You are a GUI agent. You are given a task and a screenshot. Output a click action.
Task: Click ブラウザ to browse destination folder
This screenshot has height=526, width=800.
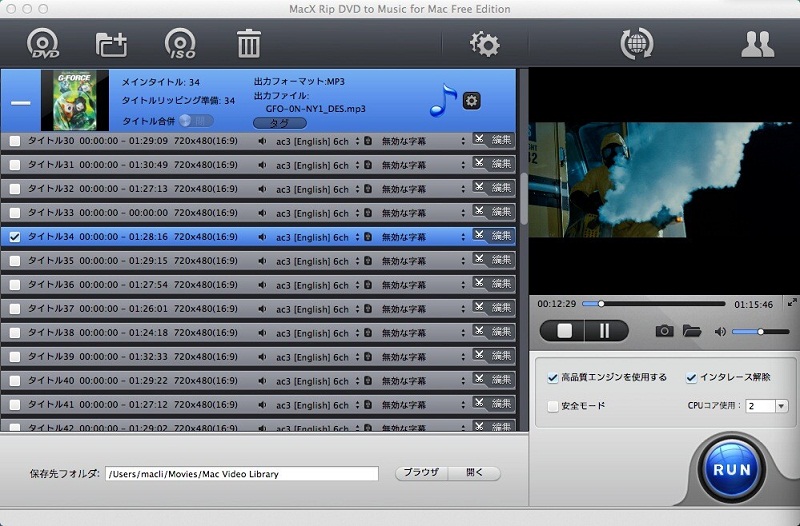point(421,473)
